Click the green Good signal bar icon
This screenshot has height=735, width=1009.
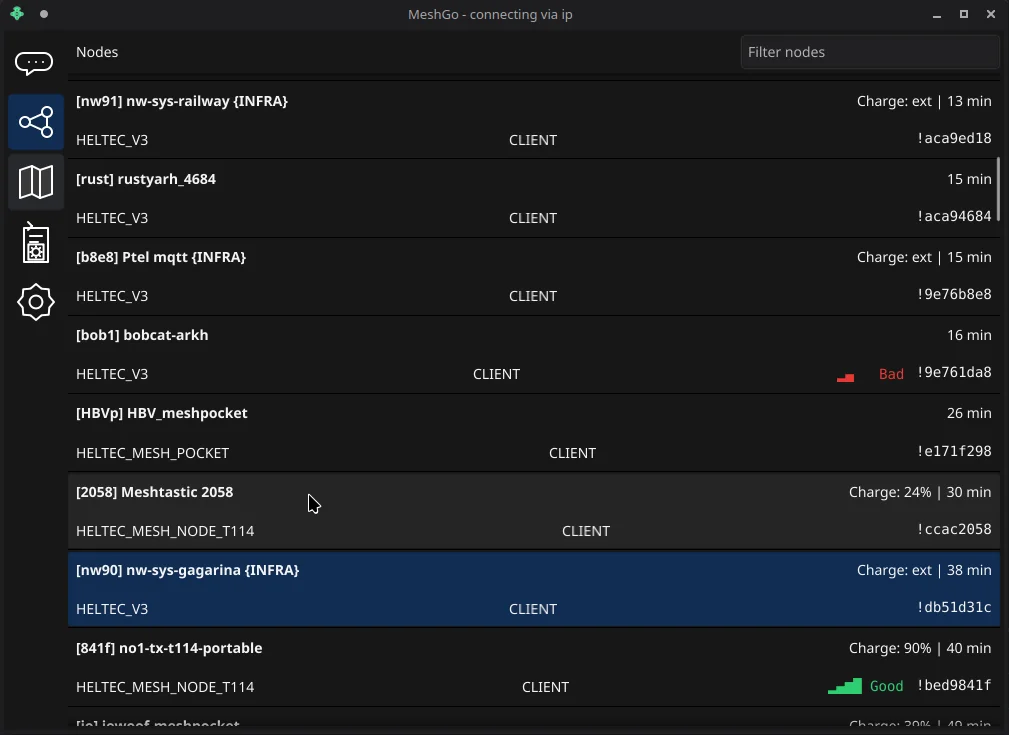845,686
